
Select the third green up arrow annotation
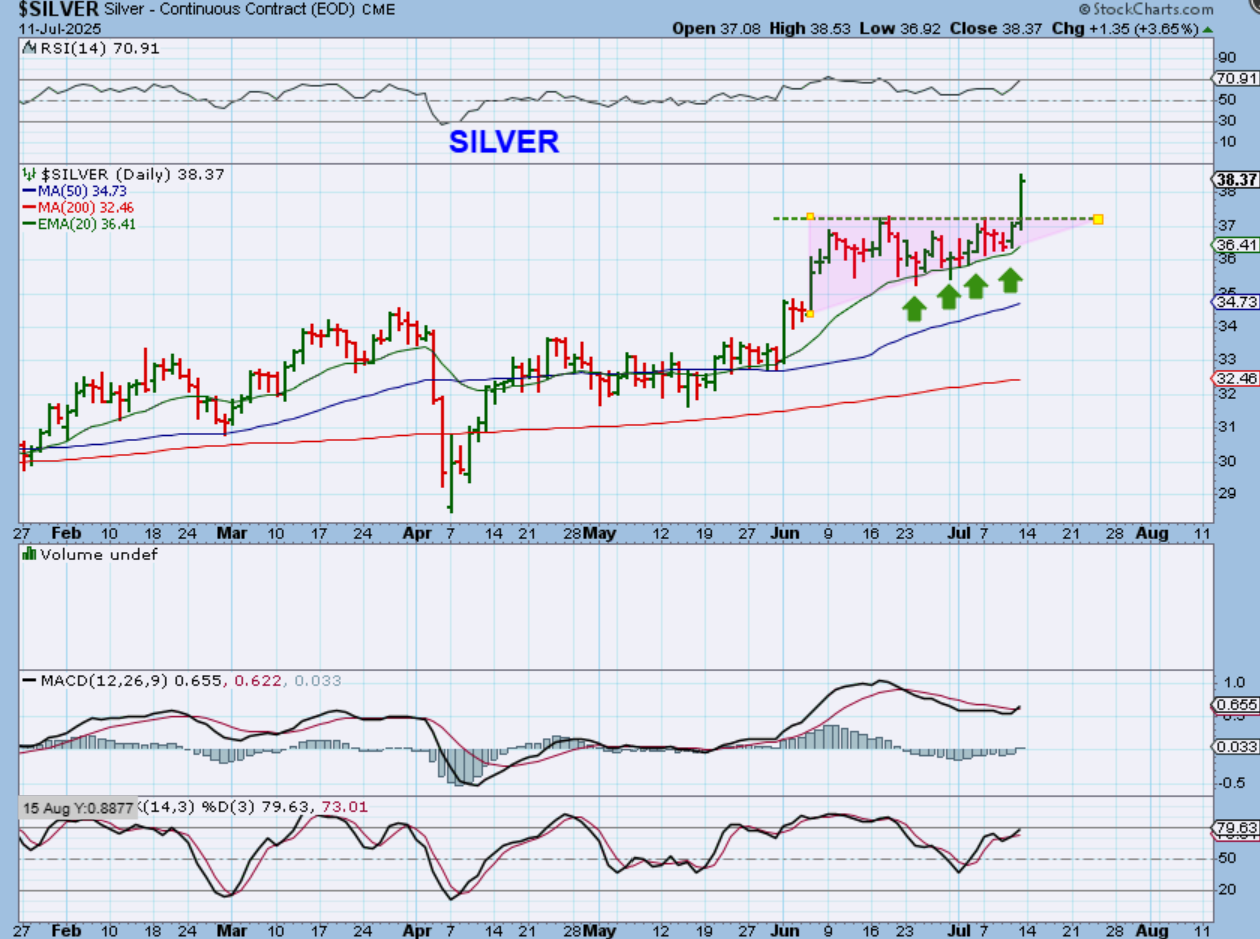coord(976,286)
